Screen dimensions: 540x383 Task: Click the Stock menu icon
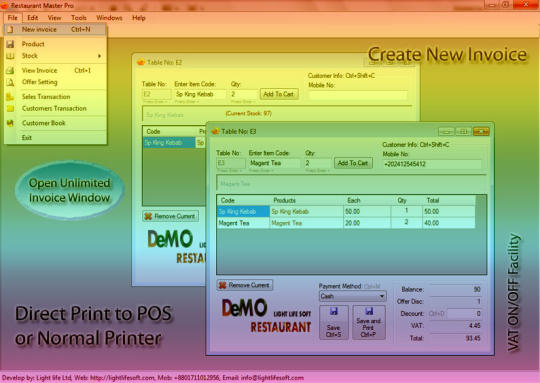pyautogui.click(x=10, y=56)
